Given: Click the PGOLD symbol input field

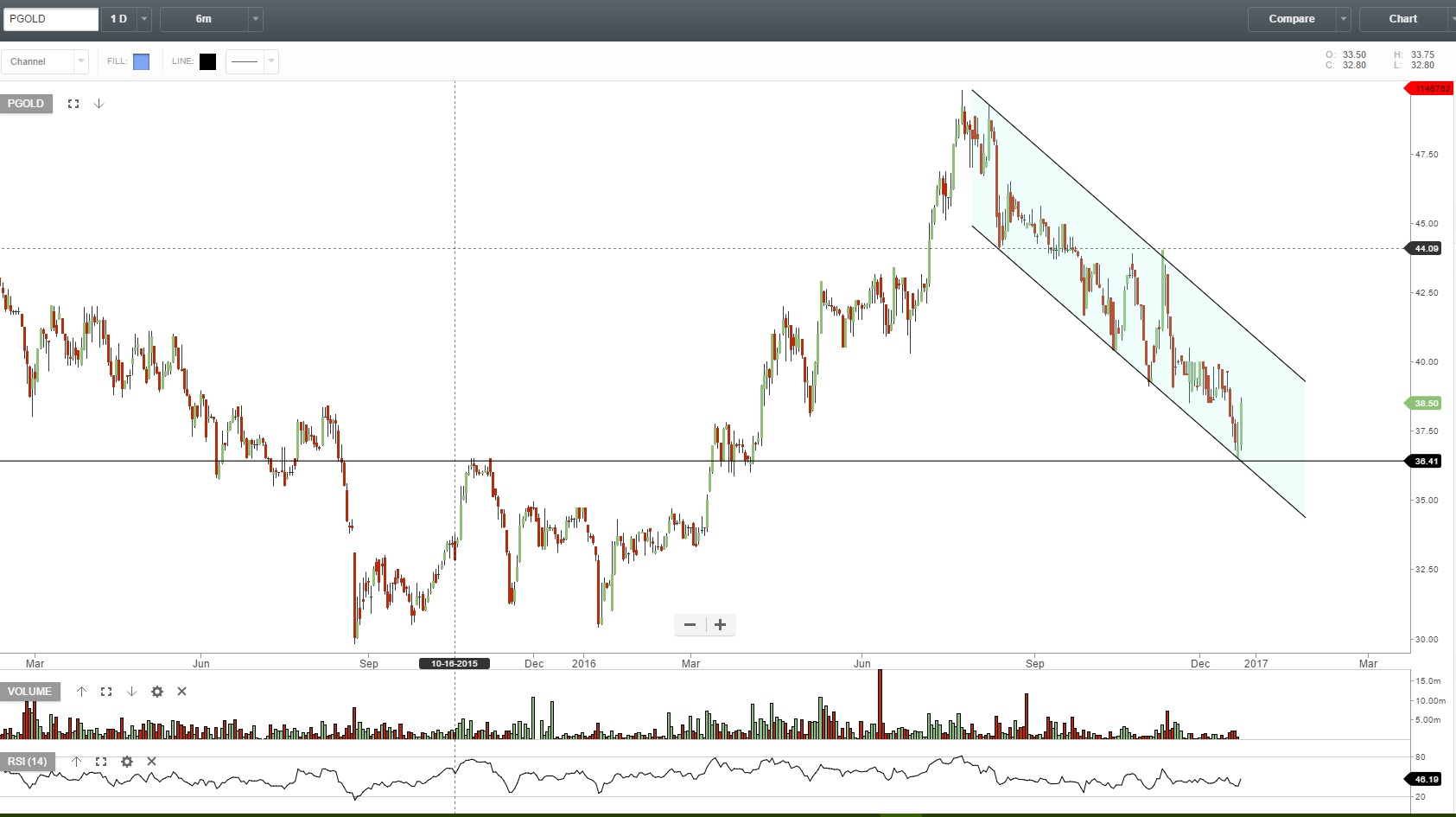Looking at the screenshot, I should point(49,18).
